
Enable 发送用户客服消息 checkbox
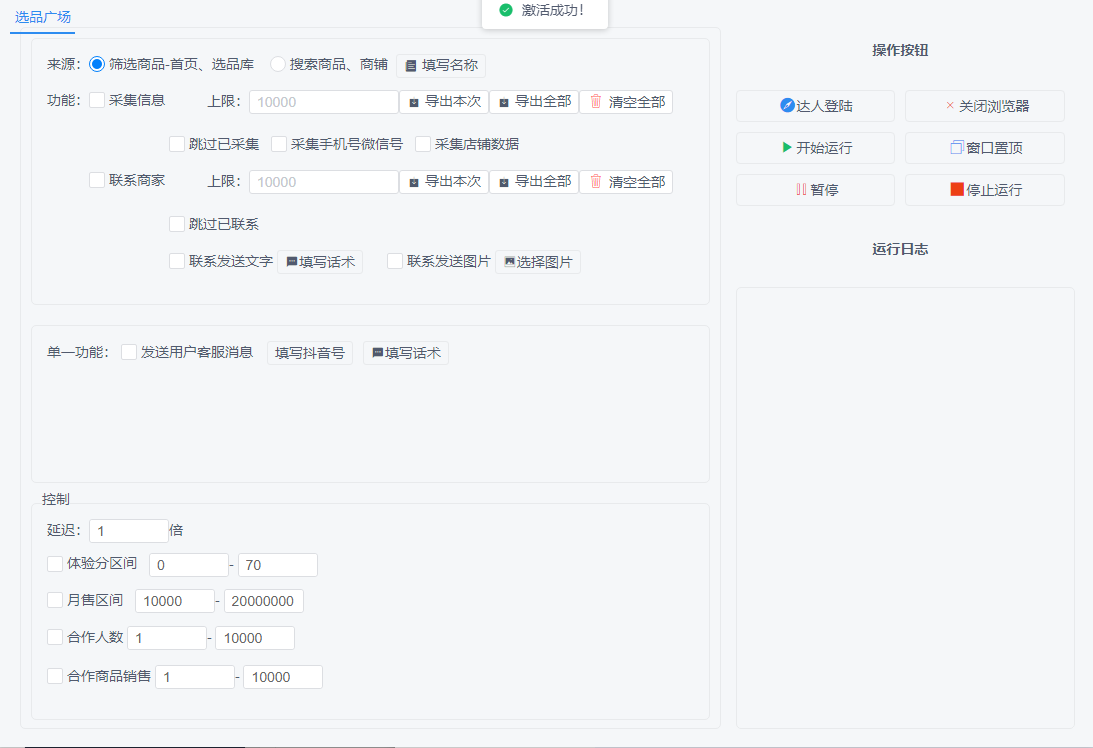coord(129,352)
